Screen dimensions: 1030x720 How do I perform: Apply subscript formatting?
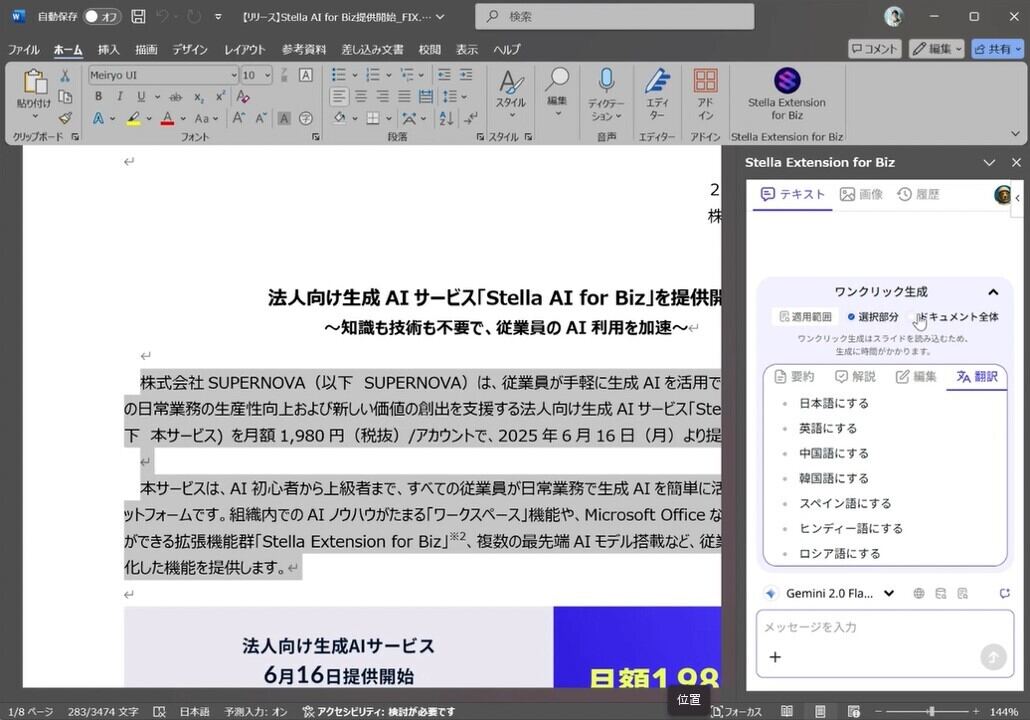click(x=198, y=97)
